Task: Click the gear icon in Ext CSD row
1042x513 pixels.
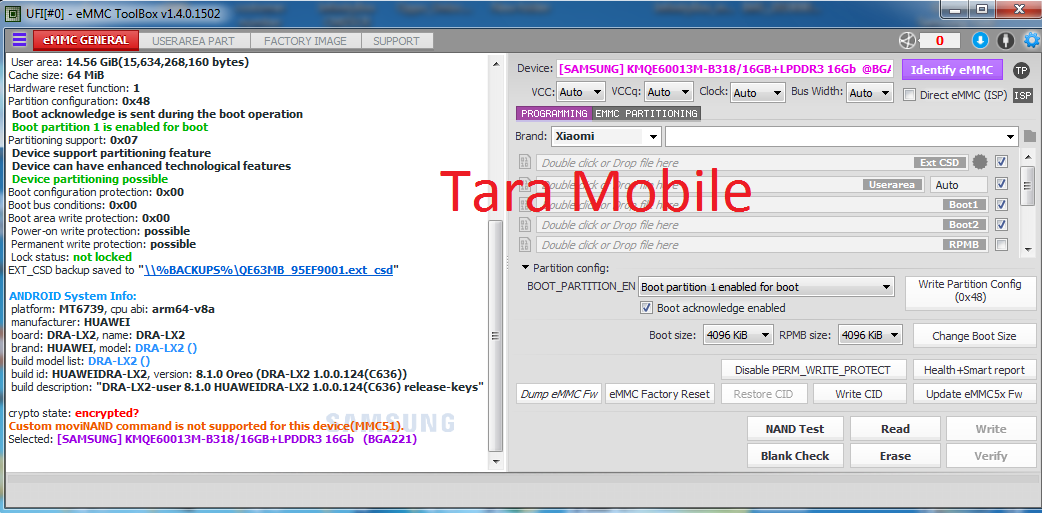Action: click(980, 162)
